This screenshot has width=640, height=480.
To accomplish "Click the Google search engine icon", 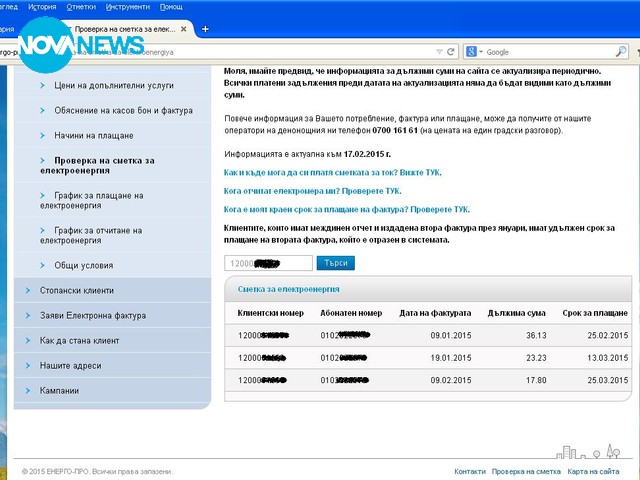I will [x=470, y=51].
